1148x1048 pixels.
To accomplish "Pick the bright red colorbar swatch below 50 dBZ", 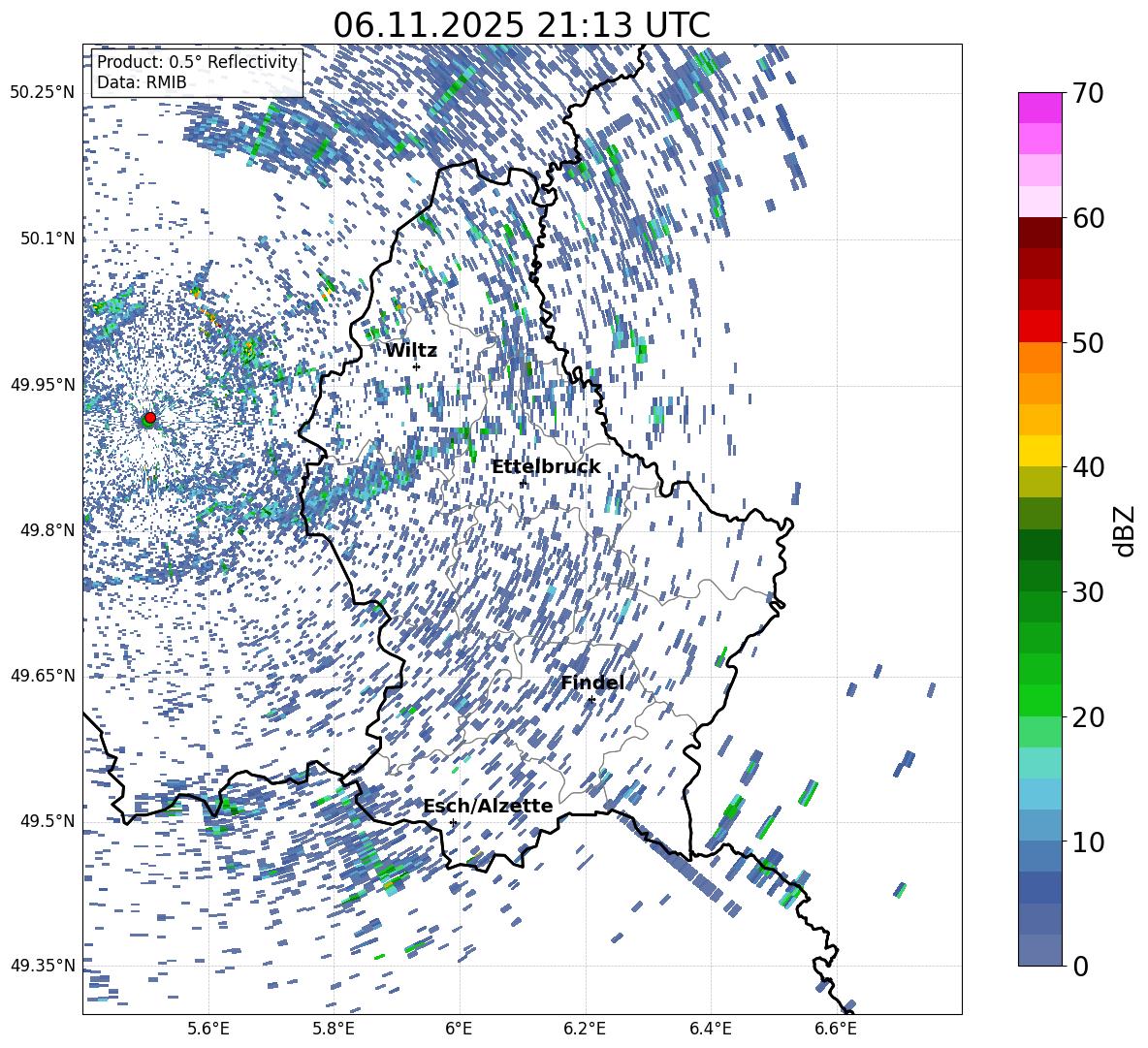I will 1039,326.
